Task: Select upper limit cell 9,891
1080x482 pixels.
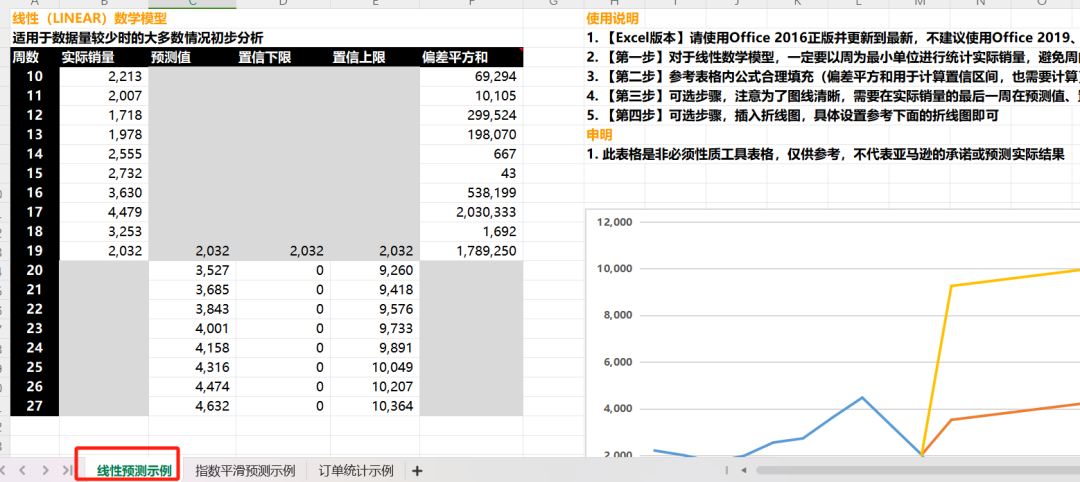Action: pos(375,348)
